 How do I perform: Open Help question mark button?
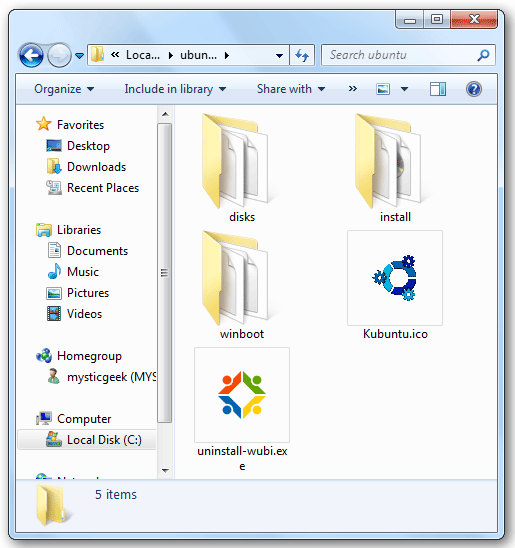pos(474,89)
